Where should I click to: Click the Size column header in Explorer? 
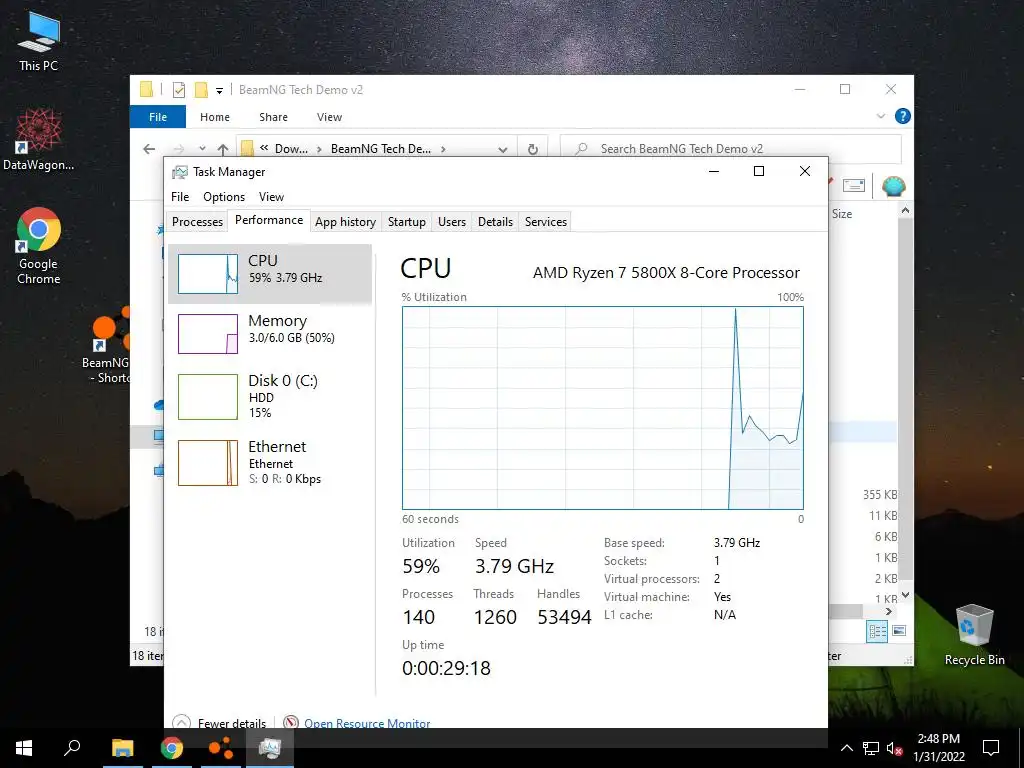pos(842,214)
